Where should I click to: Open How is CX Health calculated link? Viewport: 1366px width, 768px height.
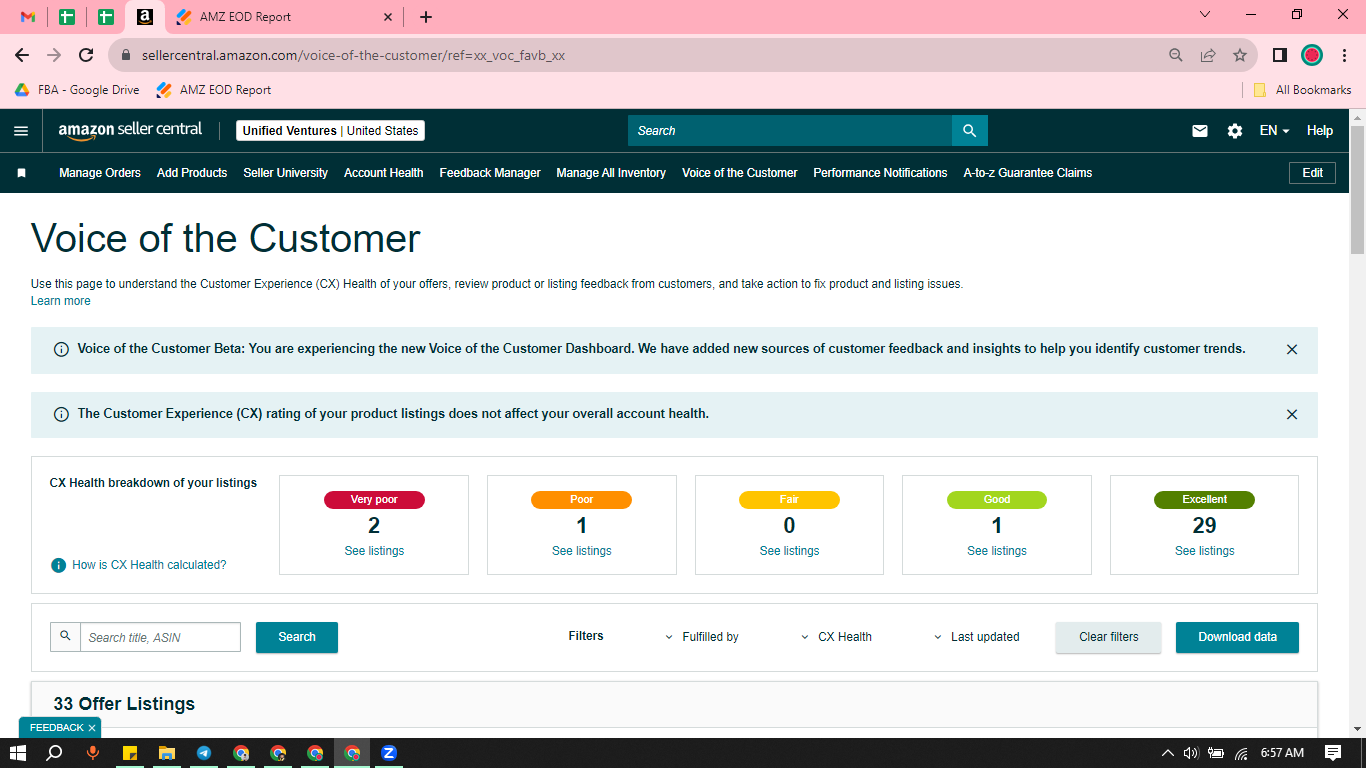[149, 565]
